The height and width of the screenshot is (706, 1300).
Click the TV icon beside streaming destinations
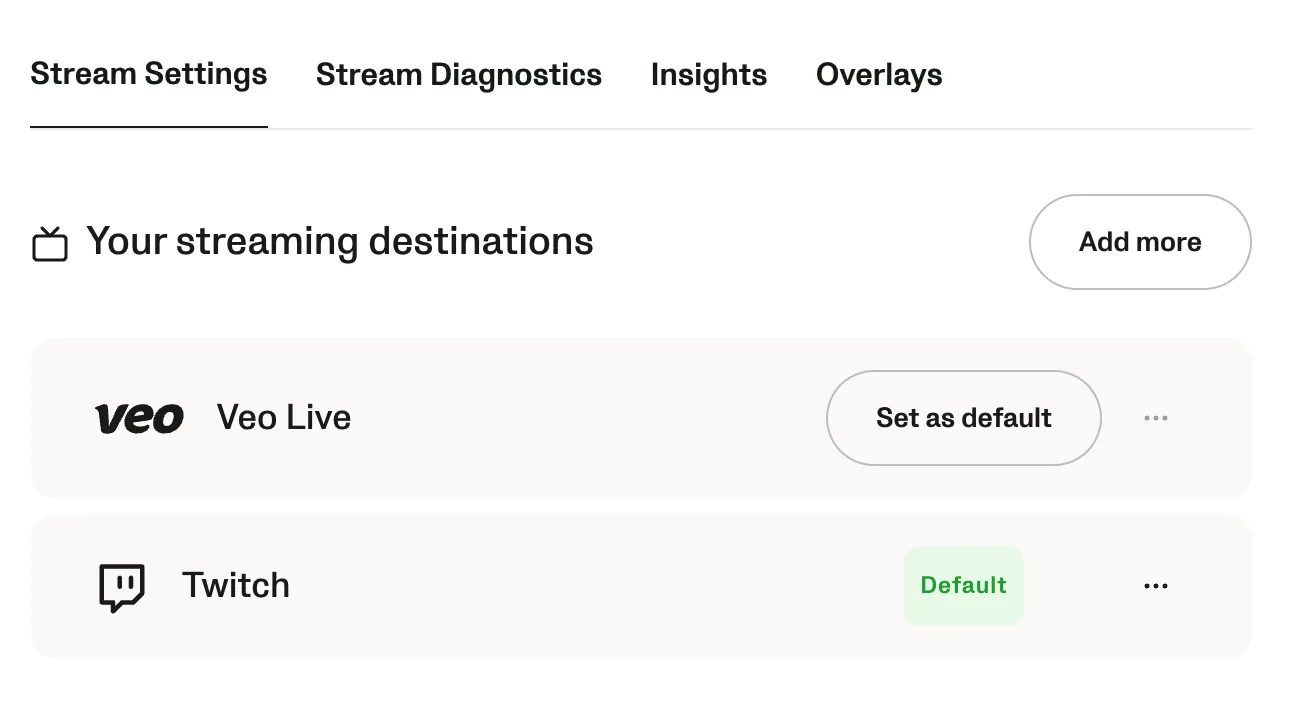50,244
